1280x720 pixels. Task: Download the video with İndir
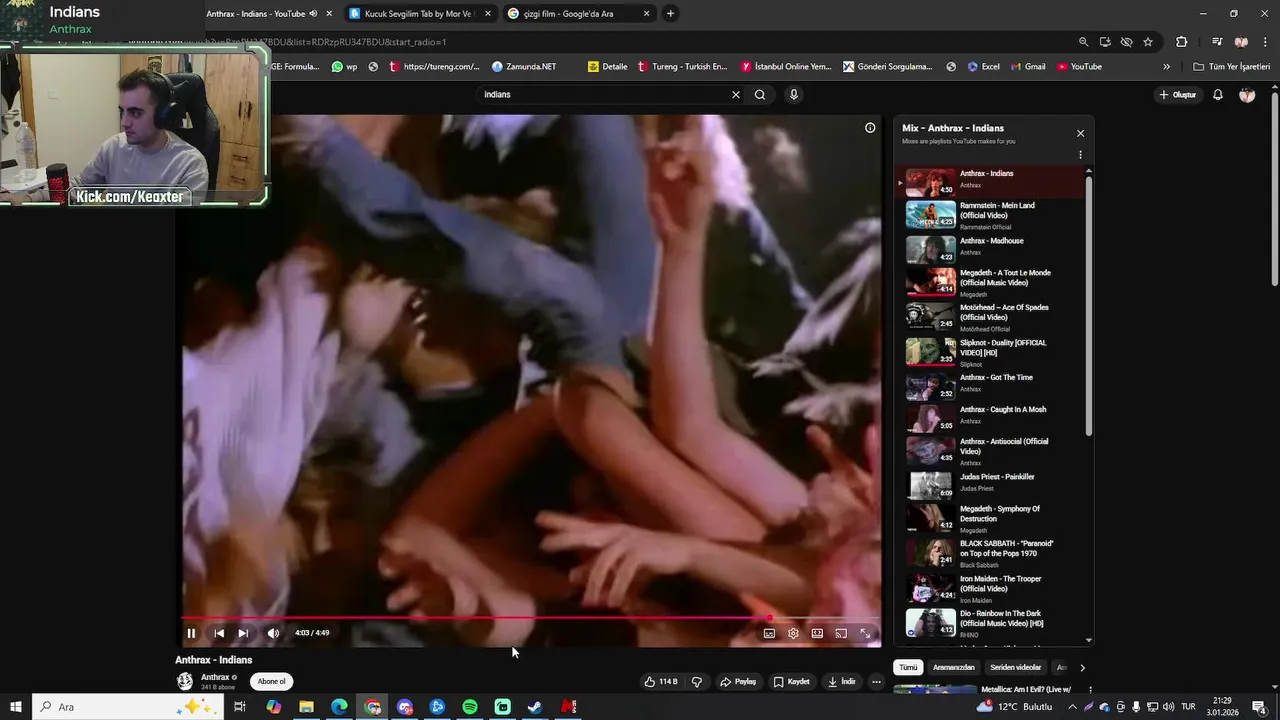pos(841,682)
